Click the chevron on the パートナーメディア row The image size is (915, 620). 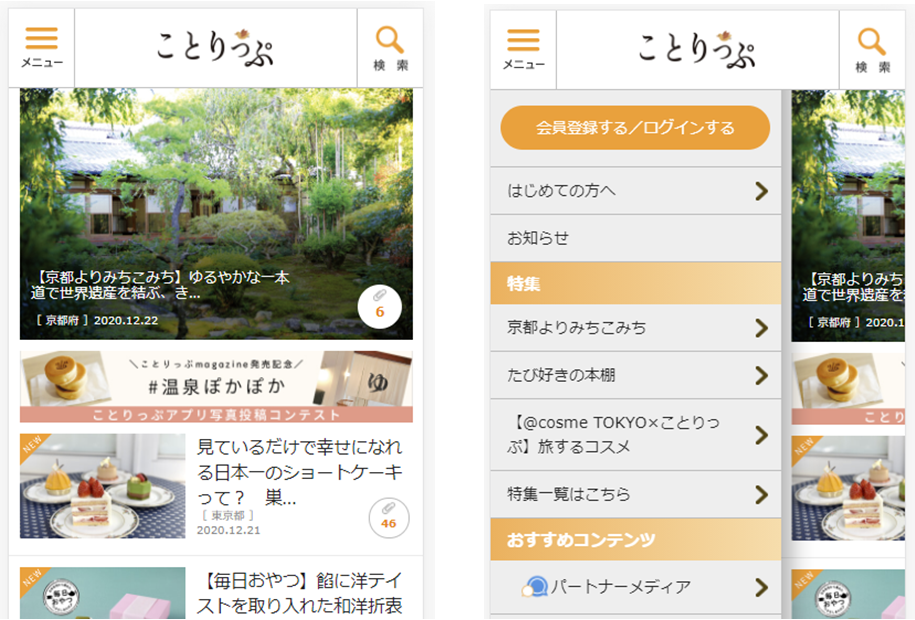pyautogui.click(x=761, y=587)
